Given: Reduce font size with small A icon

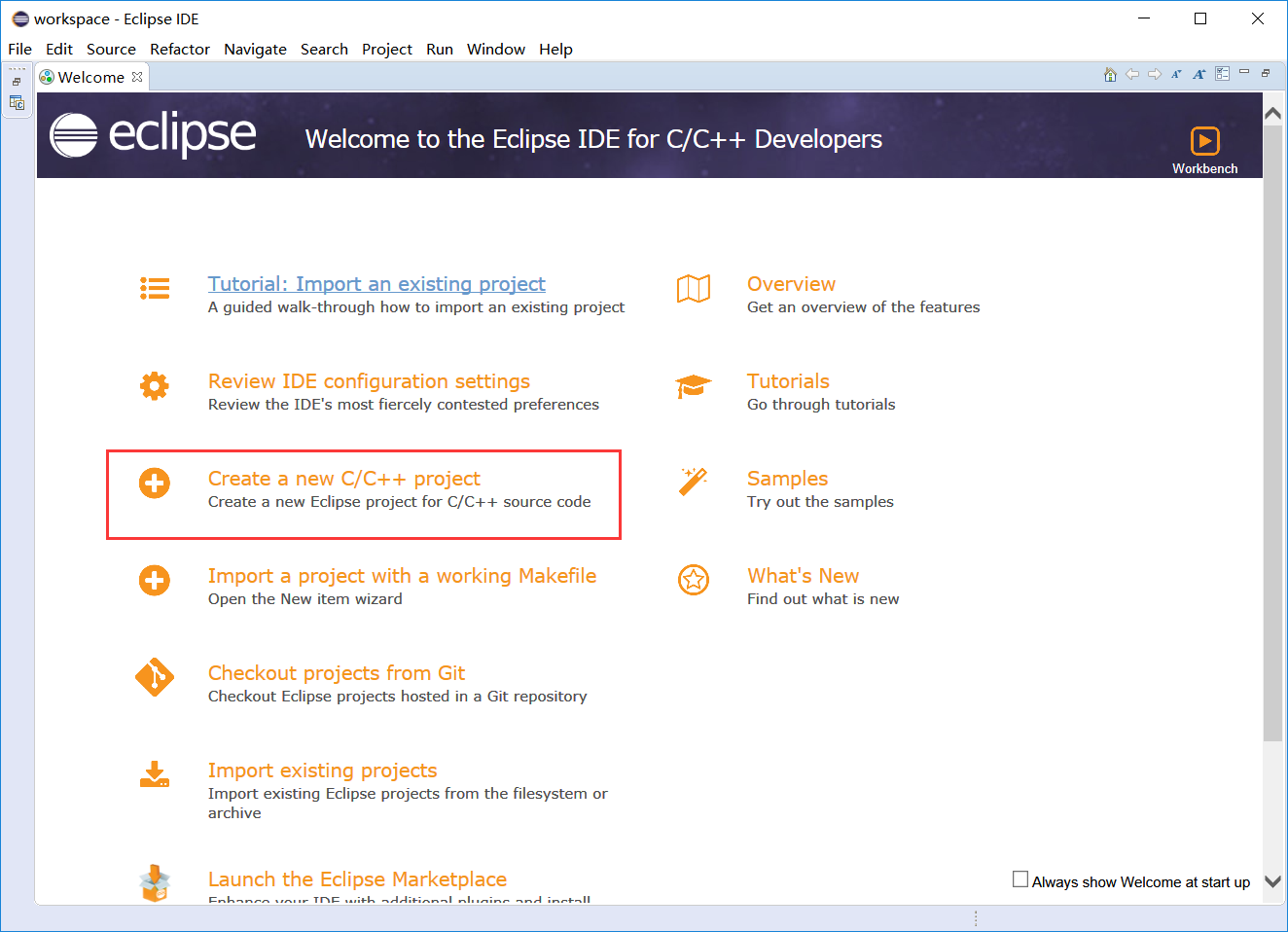Looking at the screenshot, I should (x=1176, y=75).
